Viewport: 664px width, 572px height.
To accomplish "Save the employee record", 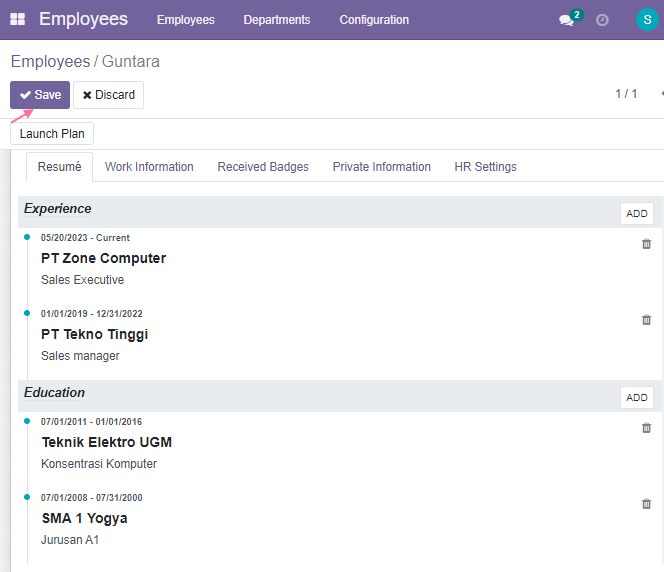I will [x=40, y=95].
